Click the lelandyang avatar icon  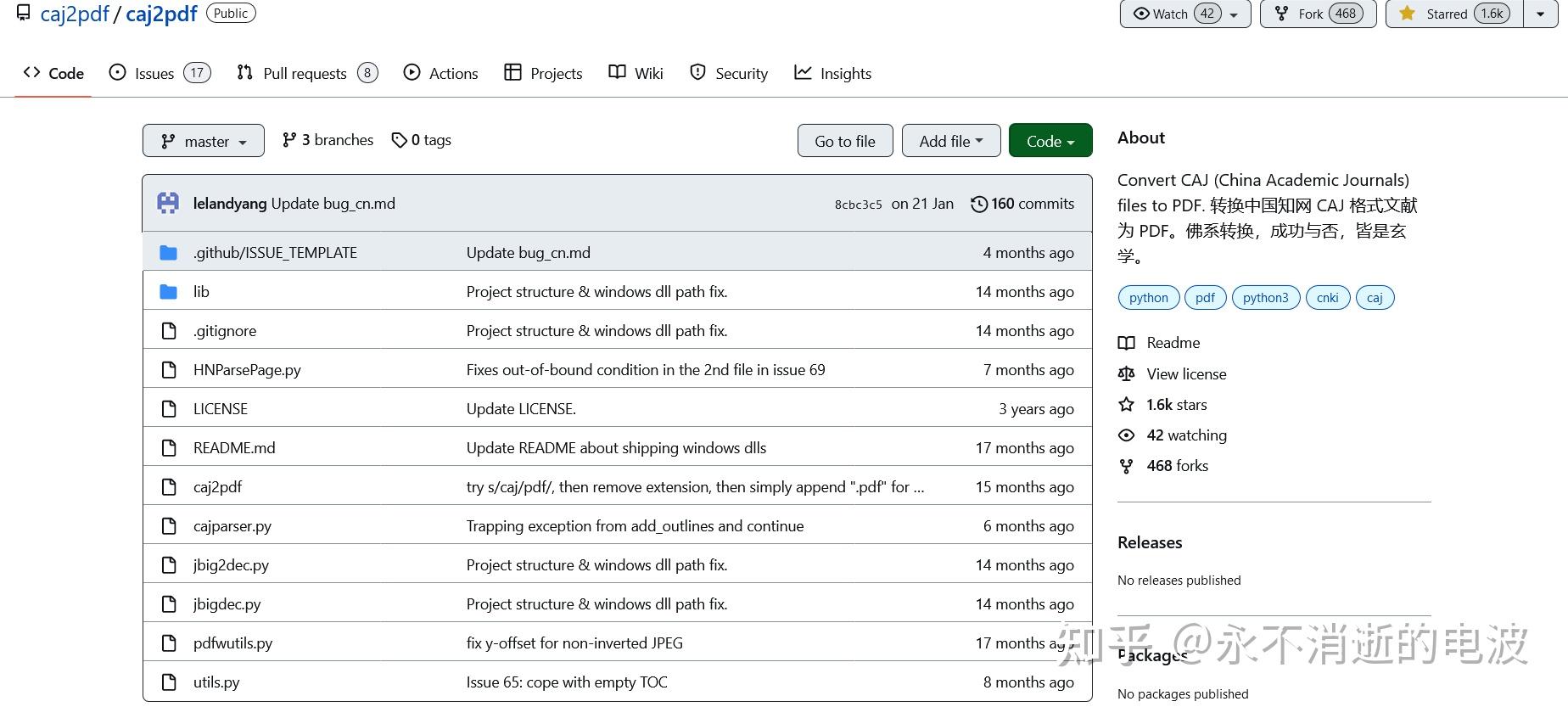point(168,203)
